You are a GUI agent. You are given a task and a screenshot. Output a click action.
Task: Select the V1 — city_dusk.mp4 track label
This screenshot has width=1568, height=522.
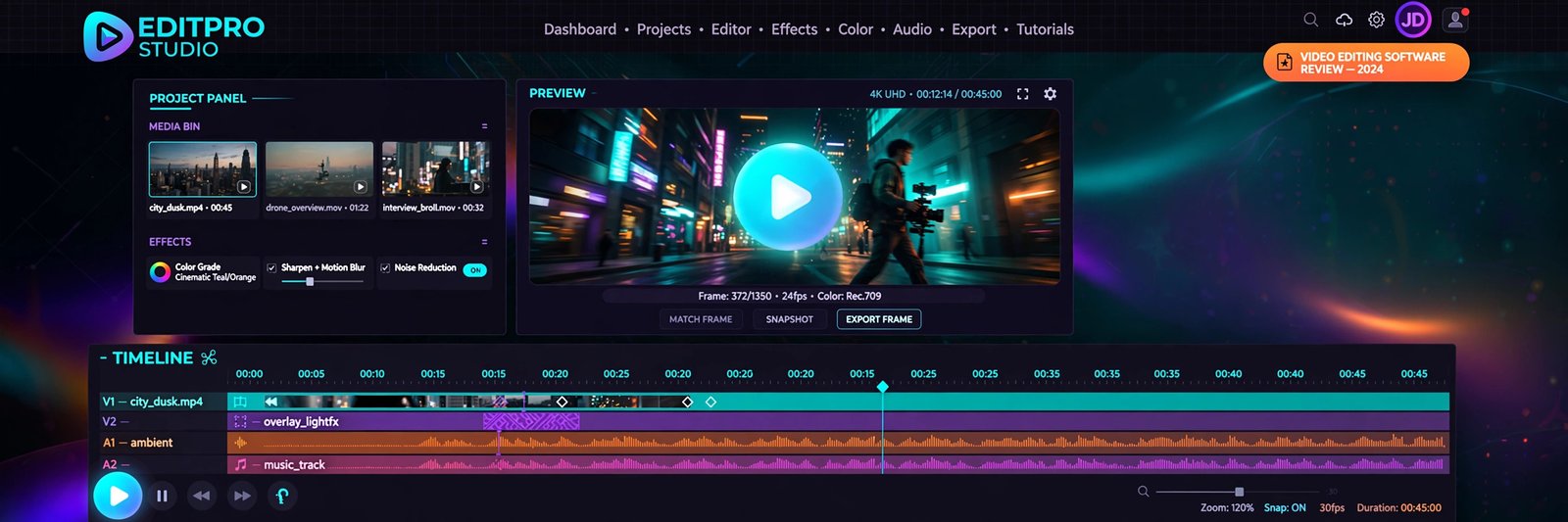coord(152,402)
